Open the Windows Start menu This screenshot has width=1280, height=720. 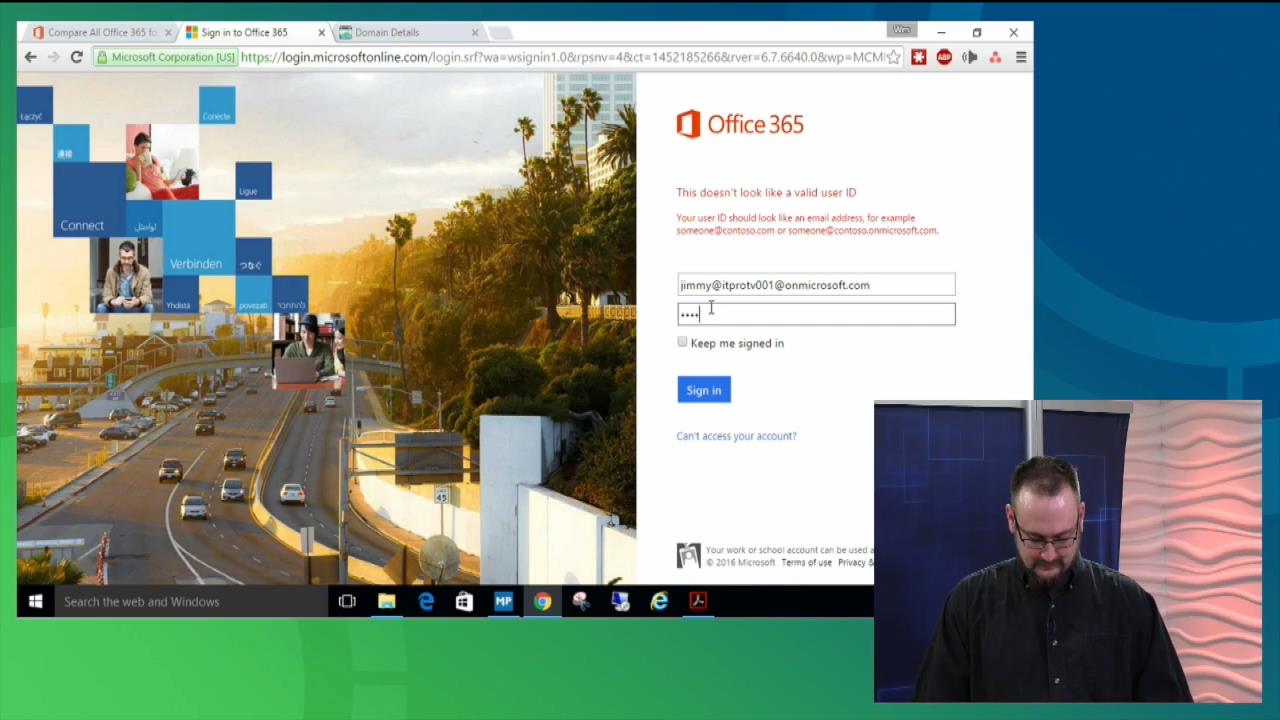[x=36, y=601]
